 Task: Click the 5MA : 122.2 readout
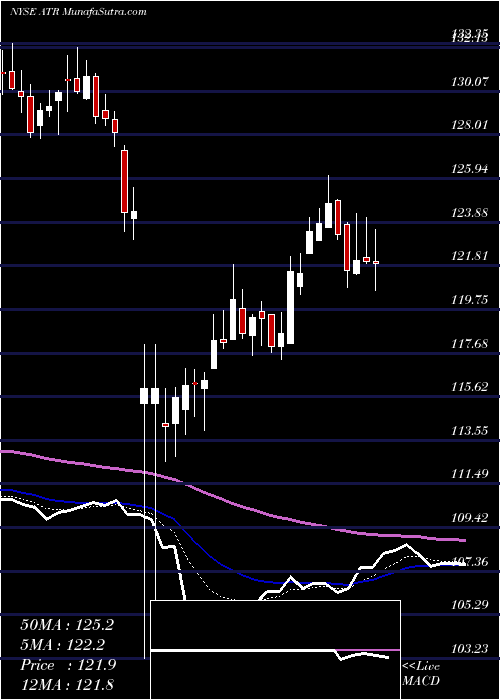click(x=62, y=645)
